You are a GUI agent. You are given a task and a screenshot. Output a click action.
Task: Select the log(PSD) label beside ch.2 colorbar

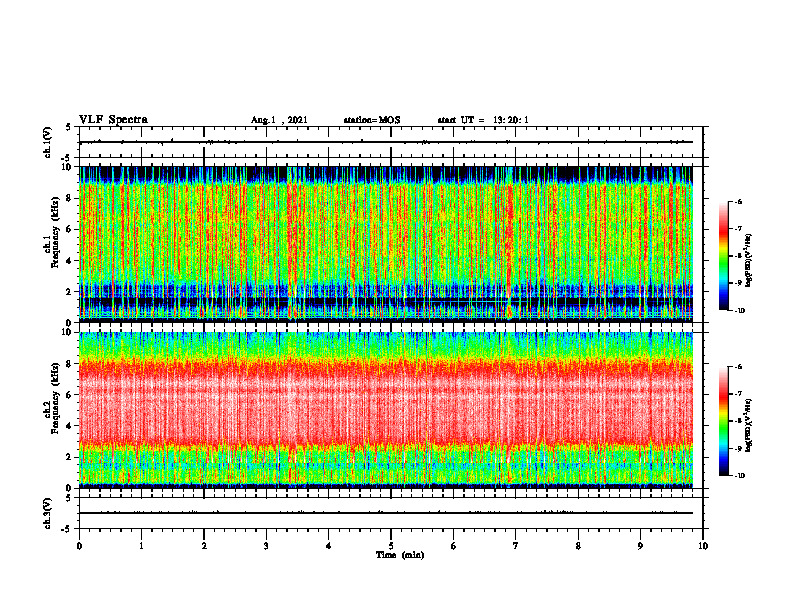coord(749,425)
